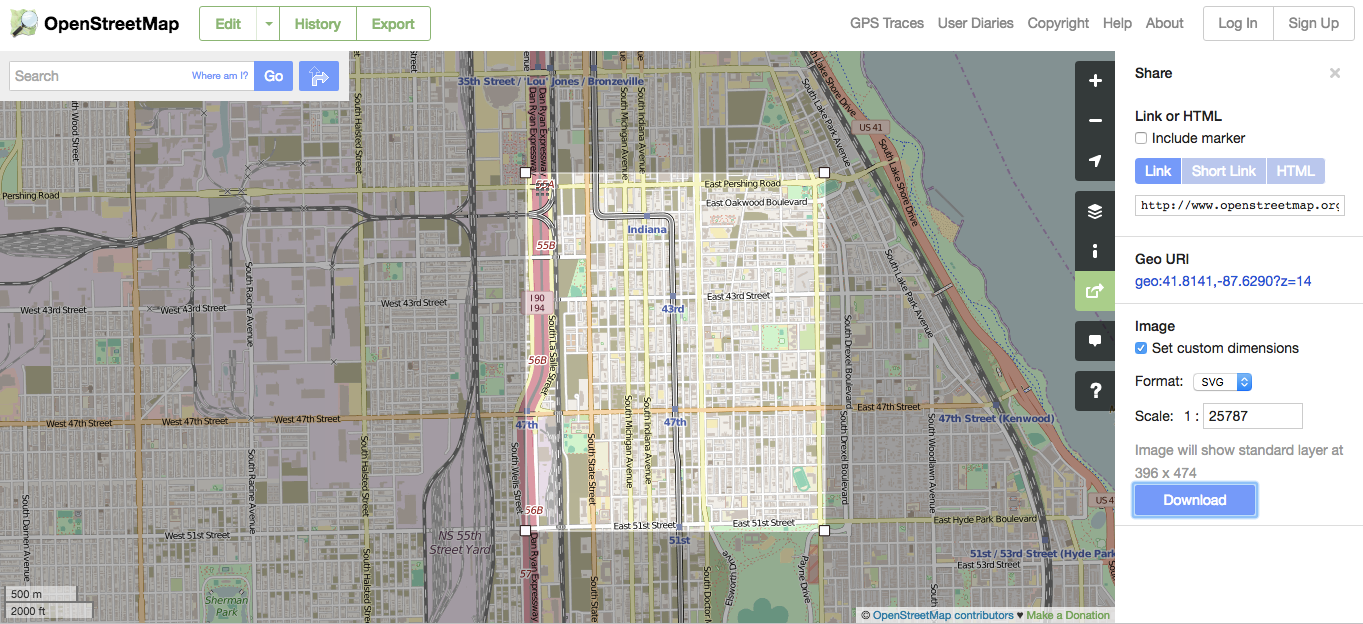Viewport: 1363px width, 624px height.
Task: Click the share URL text field
Action: [1240, 205]
